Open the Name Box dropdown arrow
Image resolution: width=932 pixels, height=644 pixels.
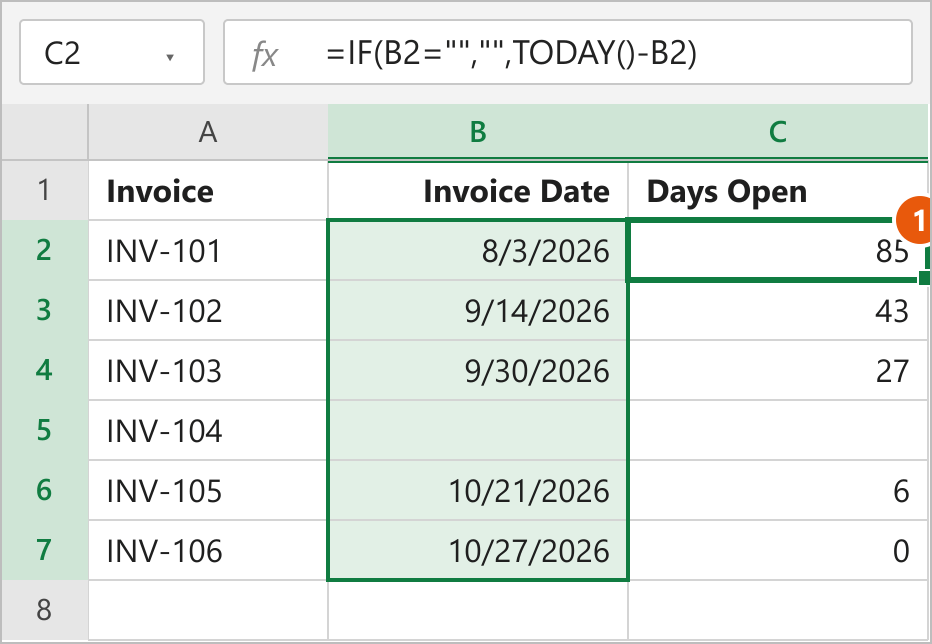[170, 57]
